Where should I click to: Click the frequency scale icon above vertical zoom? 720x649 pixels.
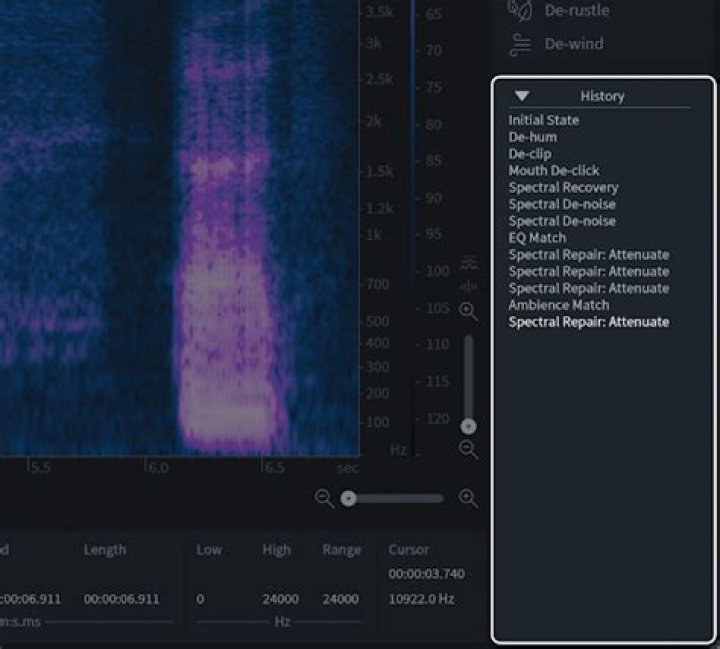click(x=468, y=263)
